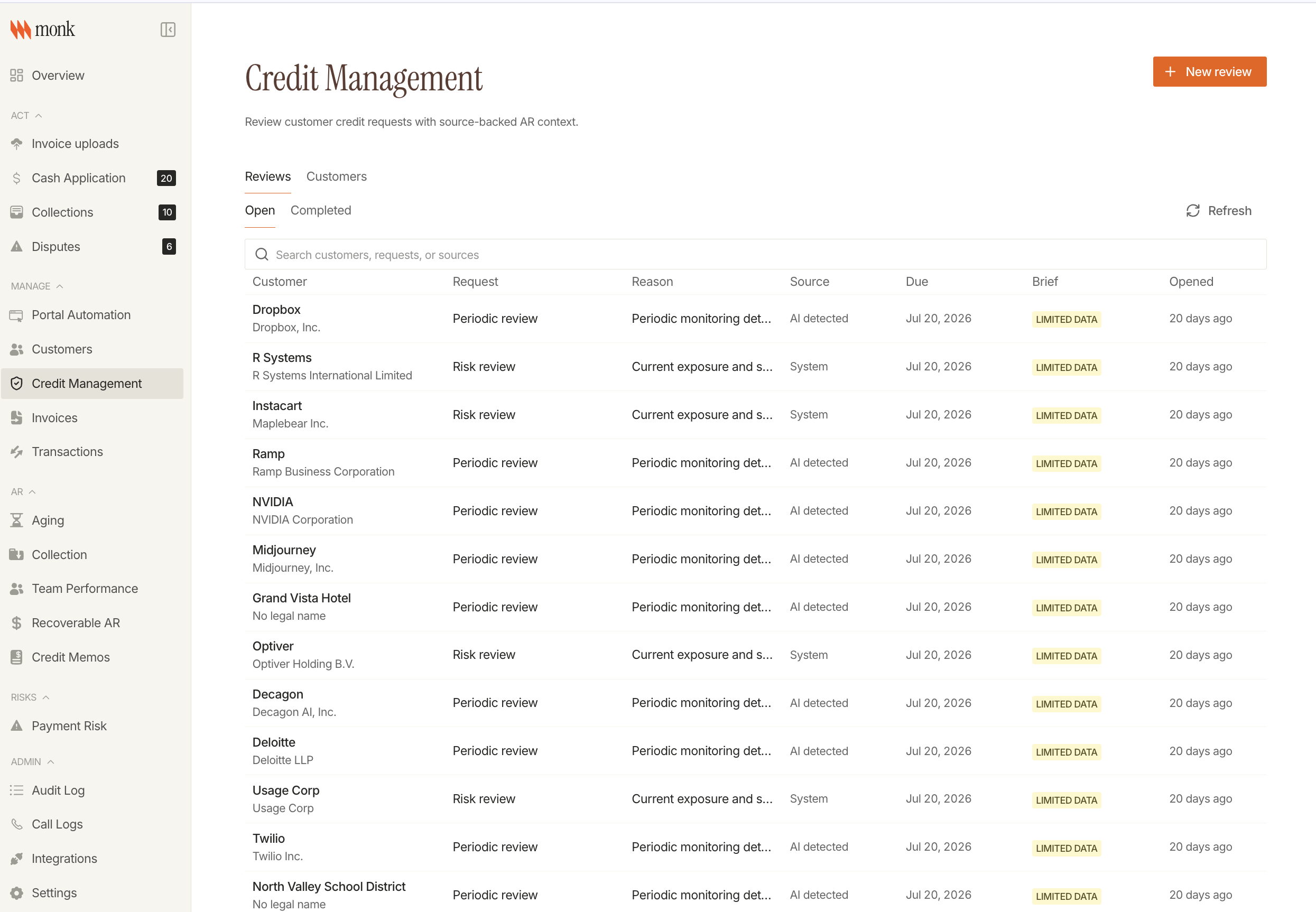1316x912 pixels.
Task: Collapse the RISKS sidebar section
Action: point(30,697)
